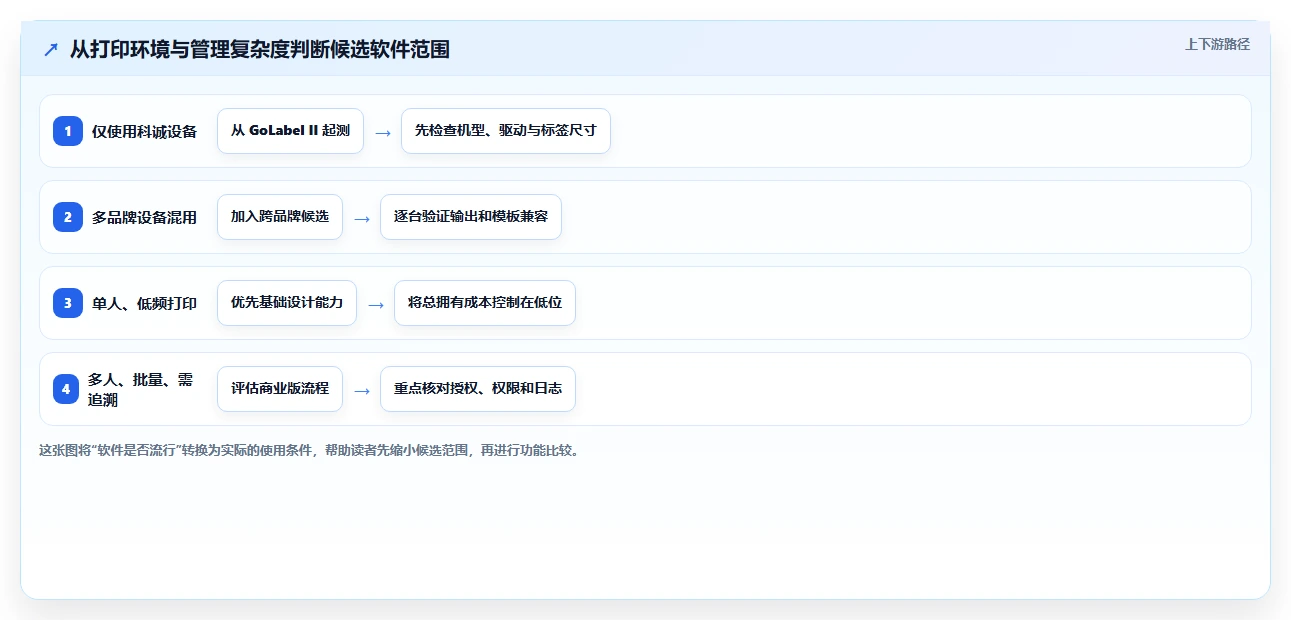The width and height of the screenshot is (1291, 620).
Task: Click the 重点核对授权、权限和日志 box
Action: (x=478, y=389)
